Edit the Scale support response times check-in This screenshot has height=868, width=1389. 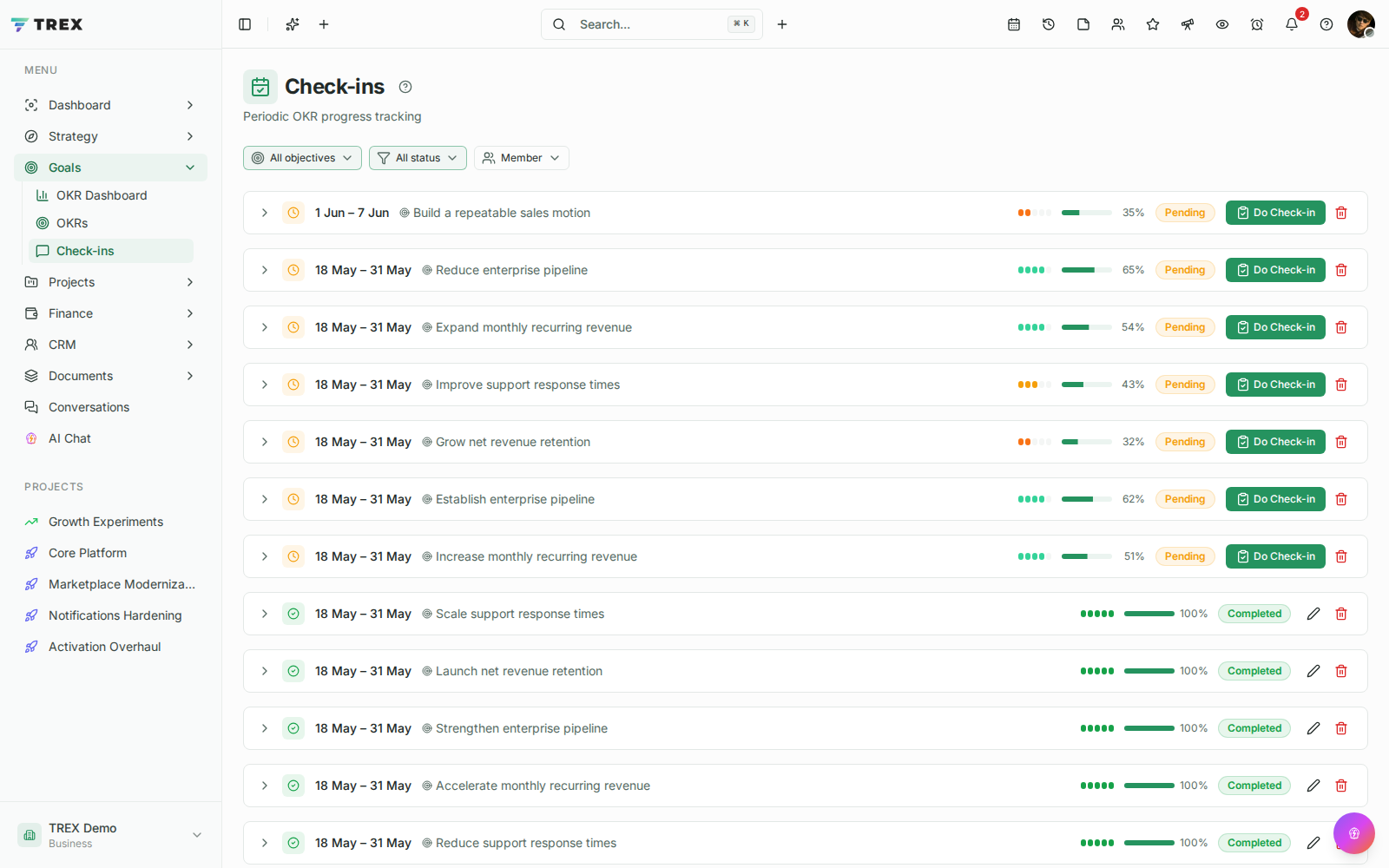[1313, 614]
